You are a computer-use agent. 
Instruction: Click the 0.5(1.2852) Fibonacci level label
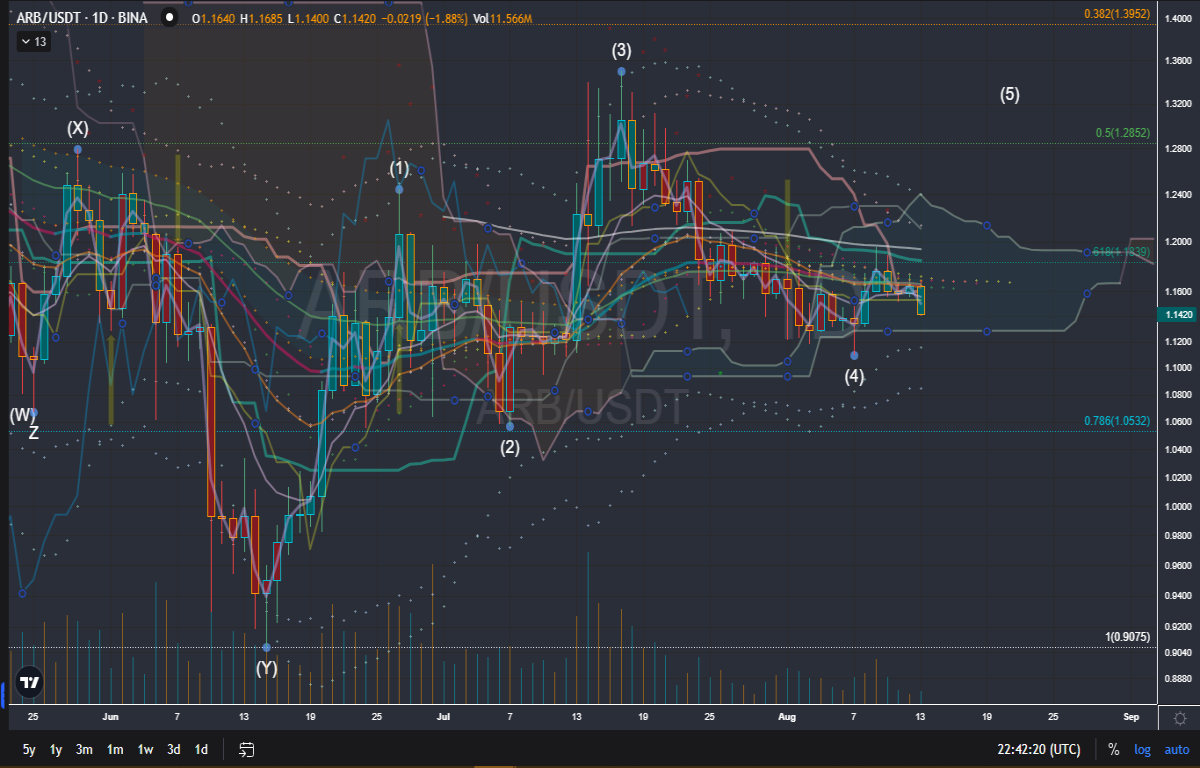pyautogui.click(x=1122, y=132)
